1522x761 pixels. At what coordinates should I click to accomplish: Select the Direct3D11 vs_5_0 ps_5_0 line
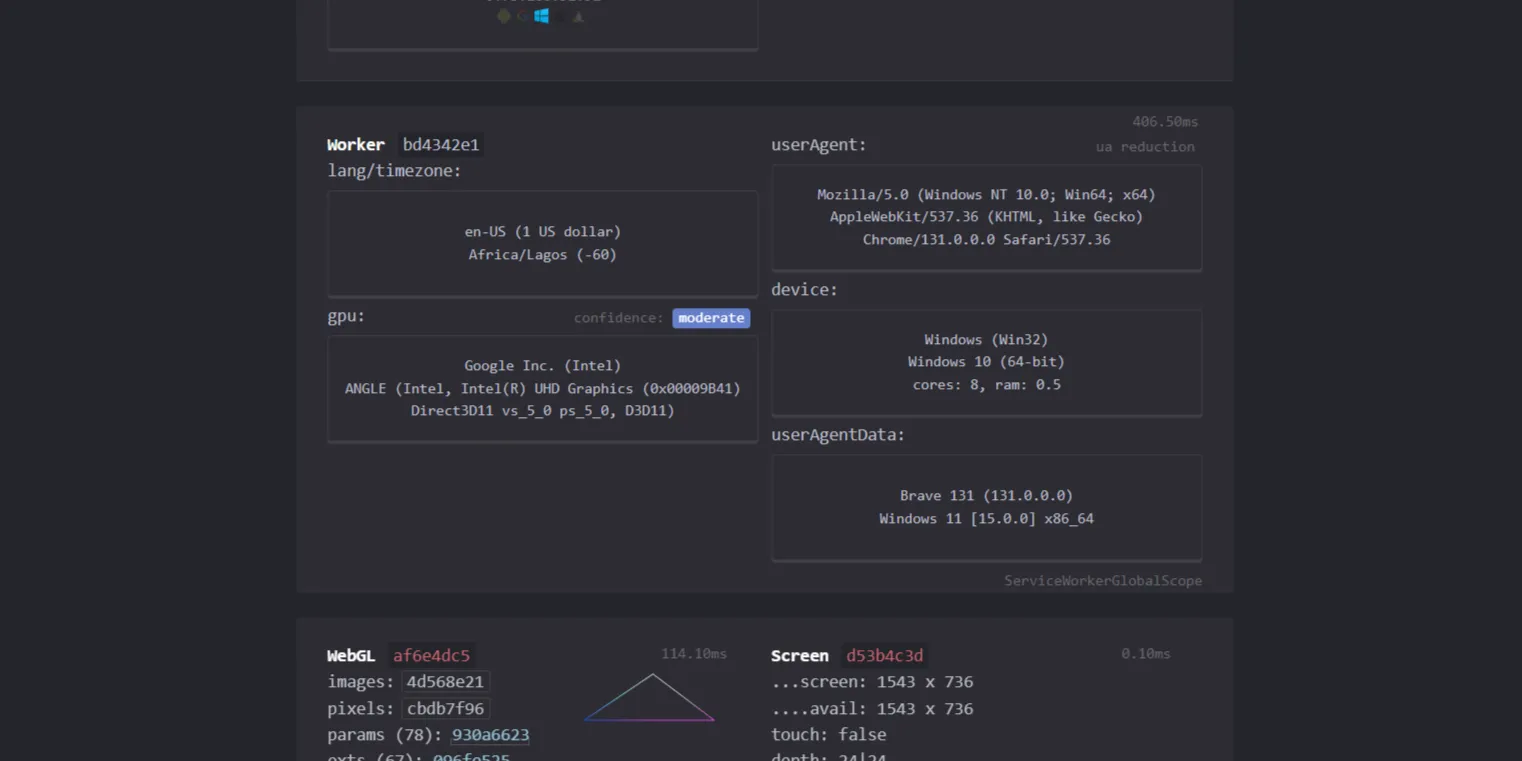543,411
